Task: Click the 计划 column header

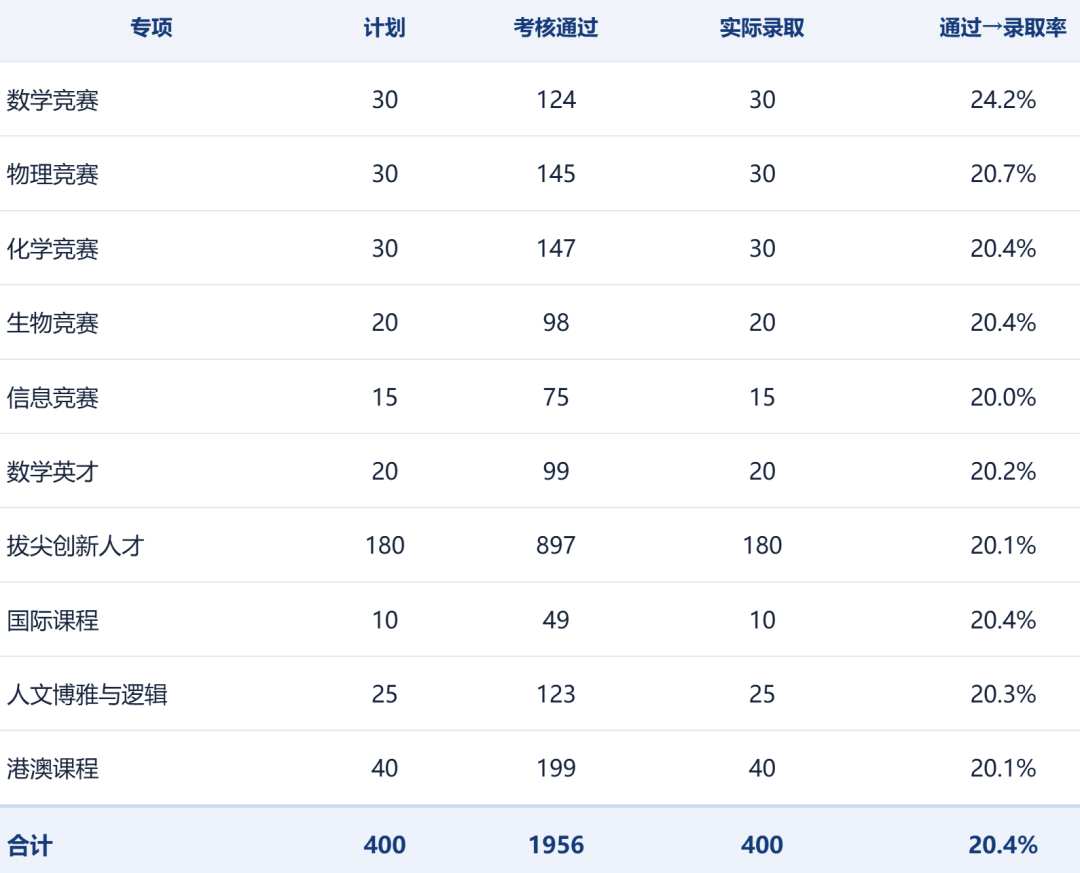Action: (x=384, y=28)
